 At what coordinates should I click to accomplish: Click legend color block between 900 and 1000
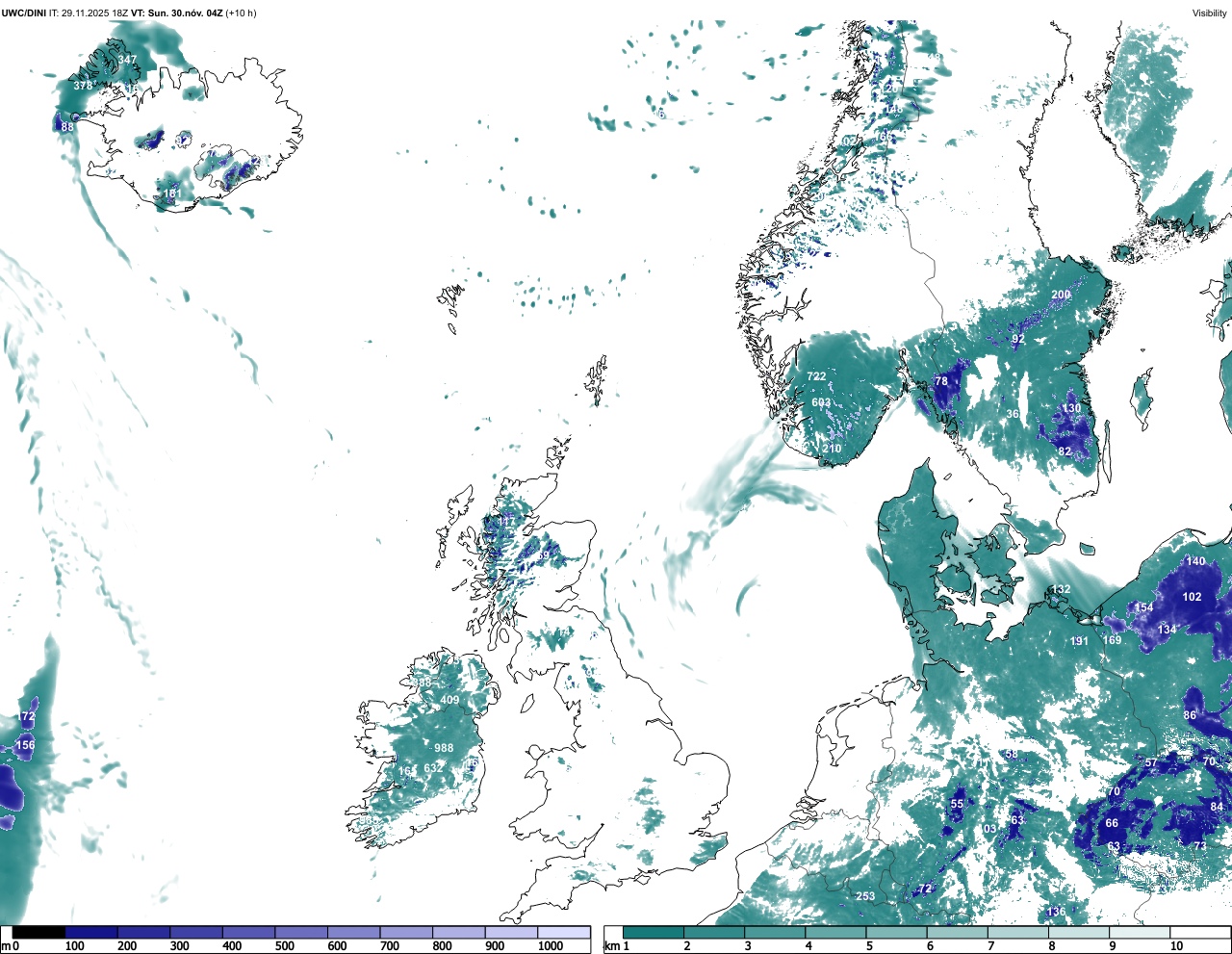pyautogui.click(x=511, y=933)
